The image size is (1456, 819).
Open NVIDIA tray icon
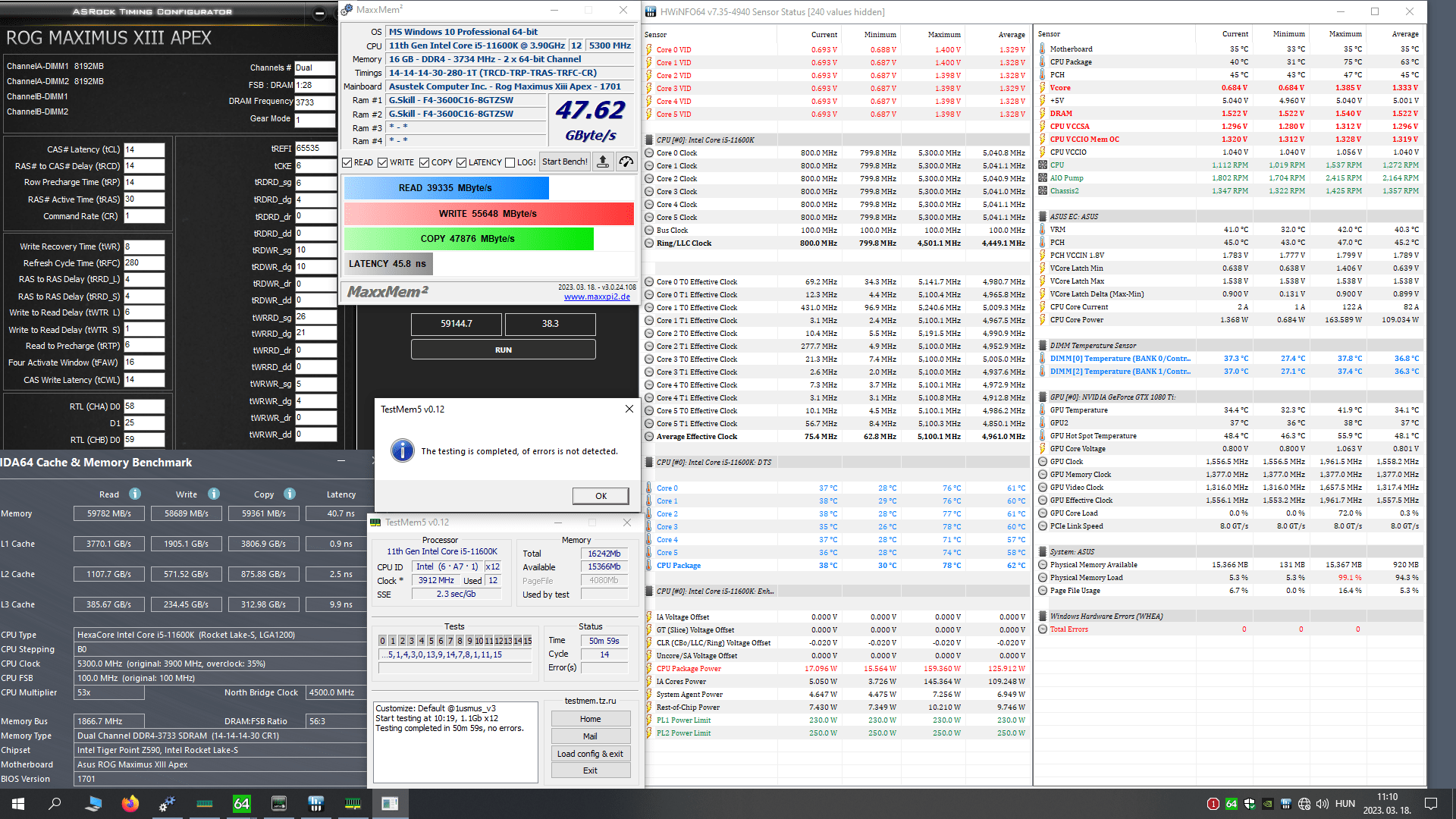click(x=1268, y=804)
